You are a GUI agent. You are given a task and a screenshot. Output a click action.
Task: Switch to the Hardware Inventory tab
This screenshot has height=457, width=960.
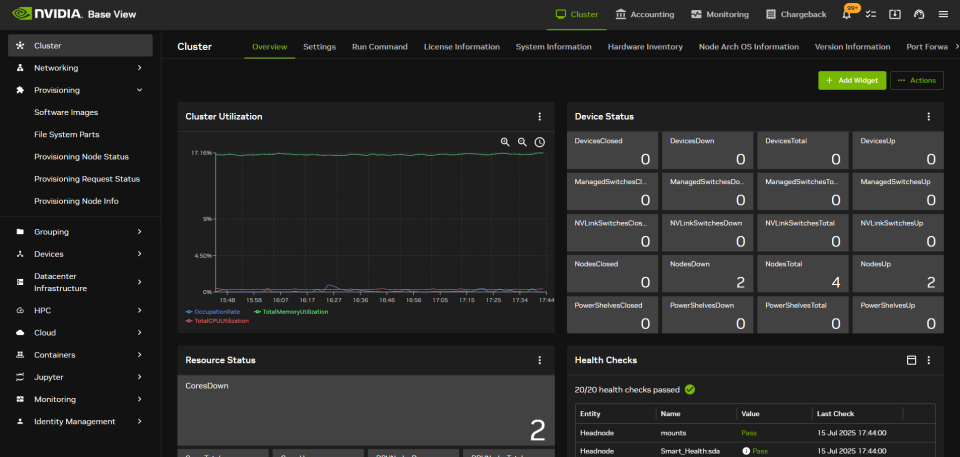(x=645, y=47)
